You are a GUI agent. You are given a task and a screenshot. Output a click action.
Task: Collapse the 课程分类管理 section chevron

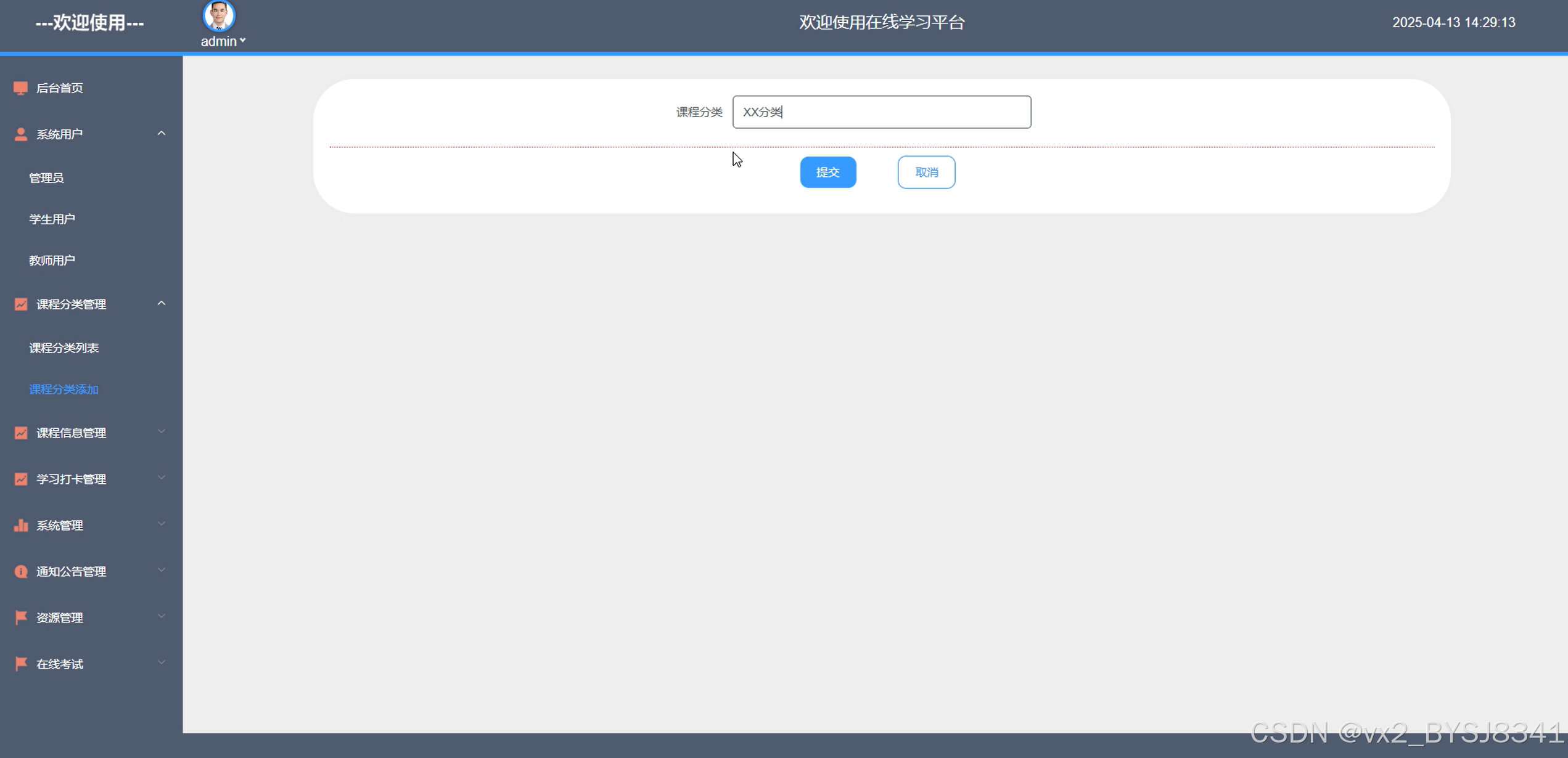pyautogui.click(x=162, y=303)
